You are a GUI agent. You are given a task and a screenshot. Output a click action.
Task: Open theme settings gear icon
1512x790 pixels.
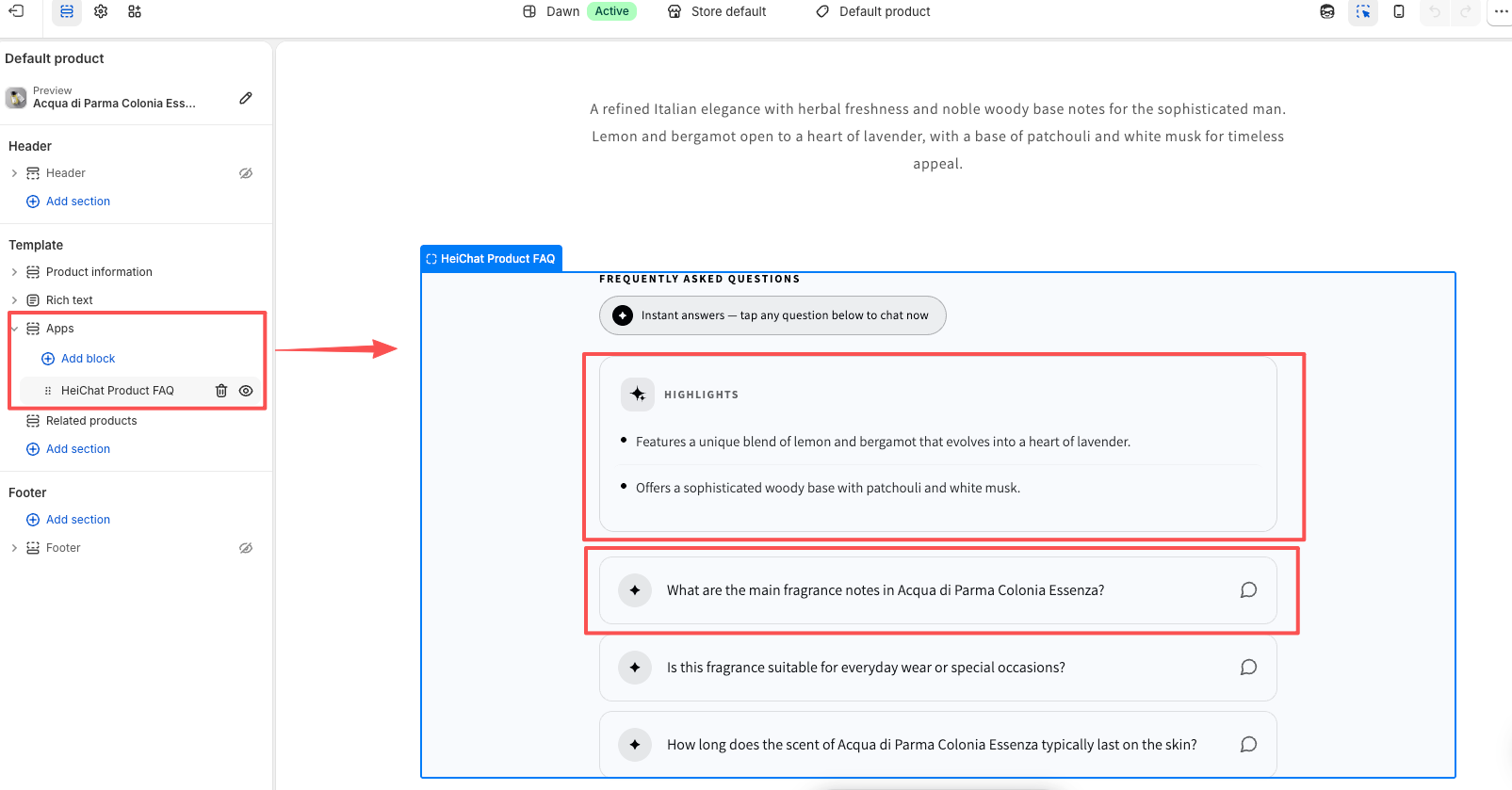(x=101, y=11)
